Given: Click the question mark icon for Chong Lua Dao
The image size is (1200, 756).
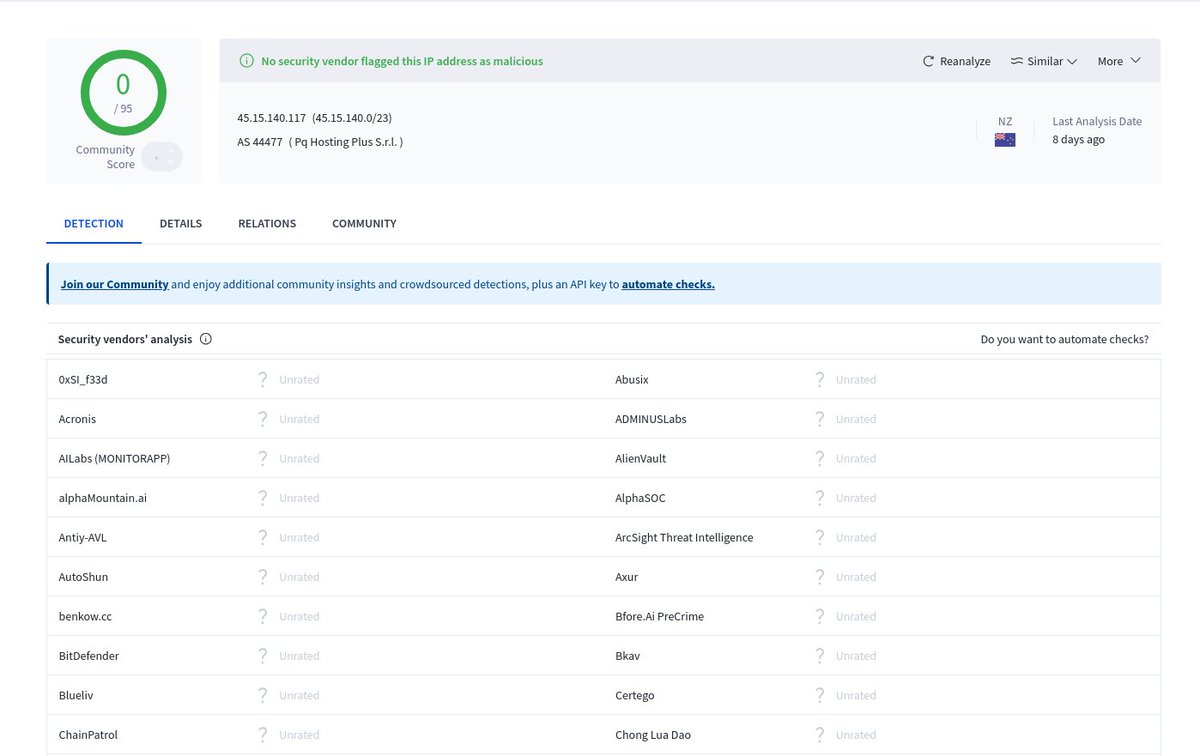Looking at the screenshot, I should point(820,735).
